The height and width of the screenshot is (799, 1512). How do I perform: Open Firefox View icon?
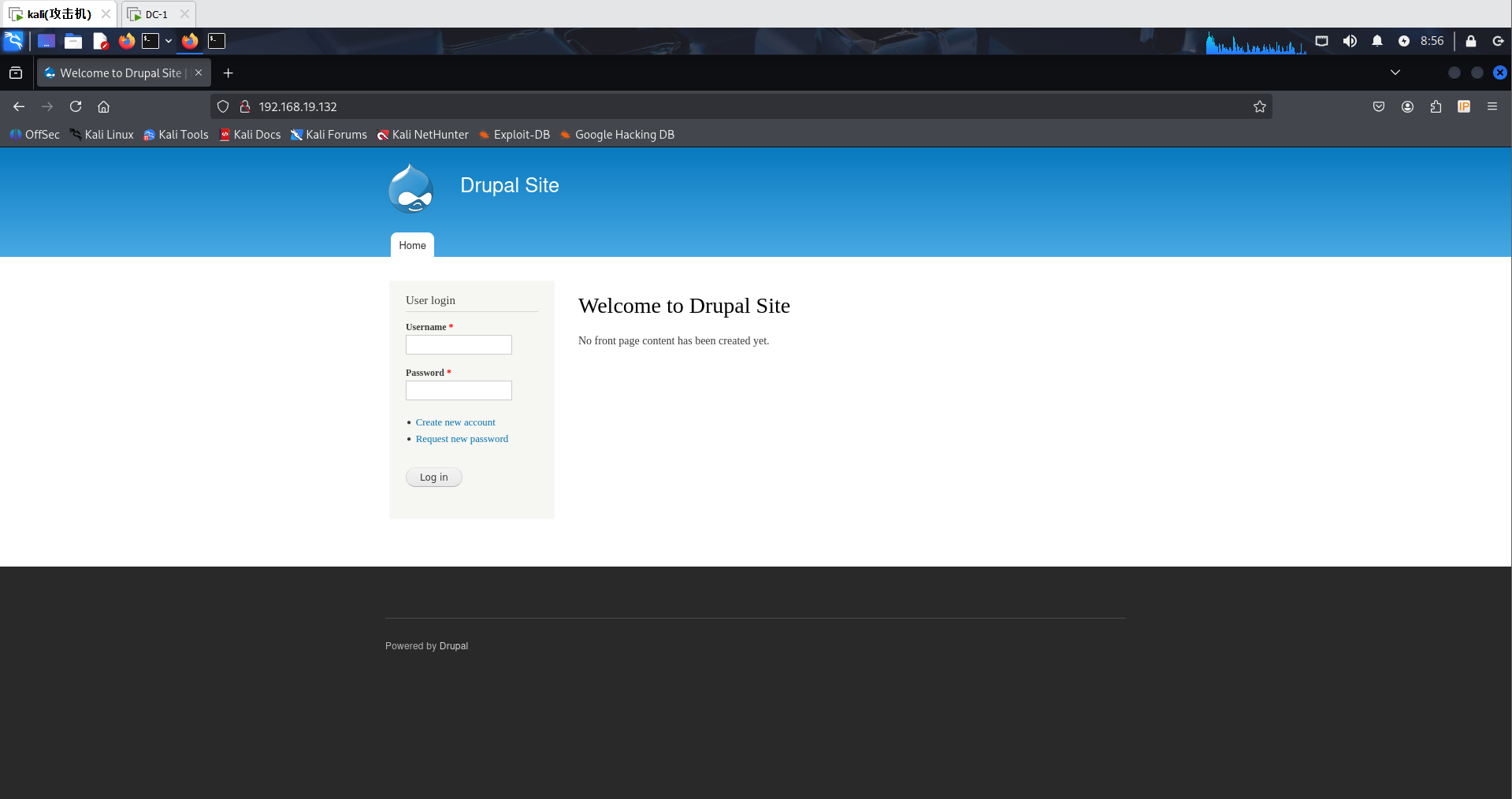tap(16, 73)
